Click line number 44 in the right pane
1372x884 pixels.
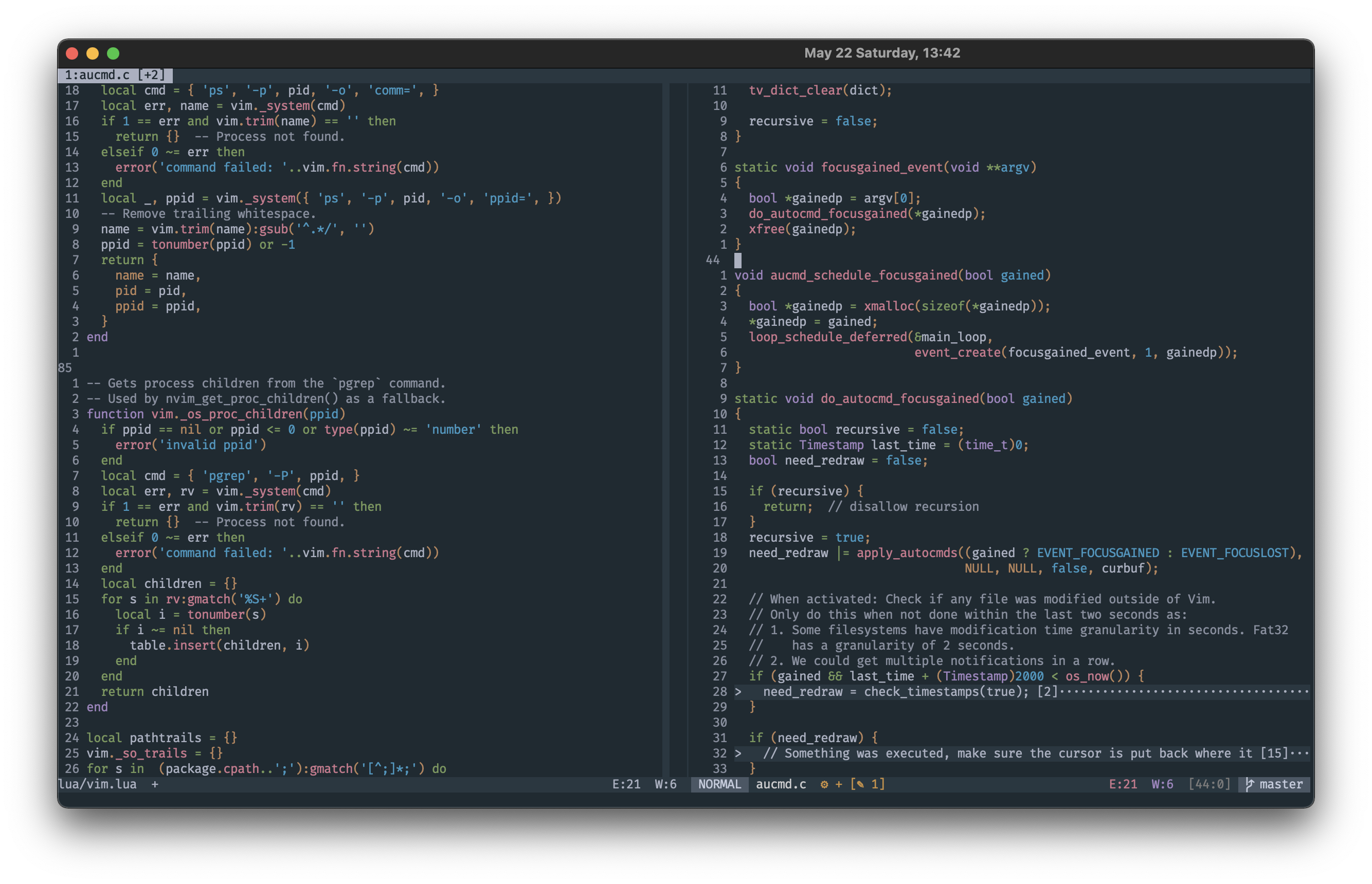713,260
